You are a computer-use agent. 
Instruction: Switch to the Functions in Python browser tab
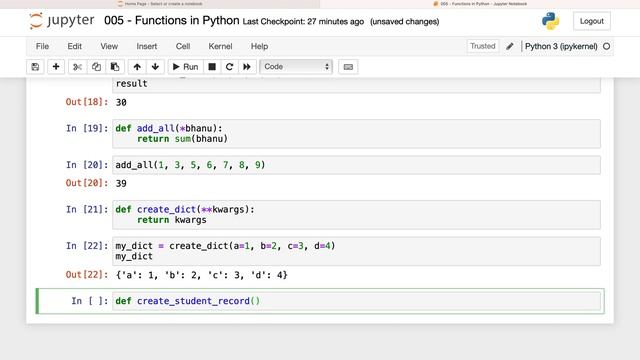pos(480,4)
